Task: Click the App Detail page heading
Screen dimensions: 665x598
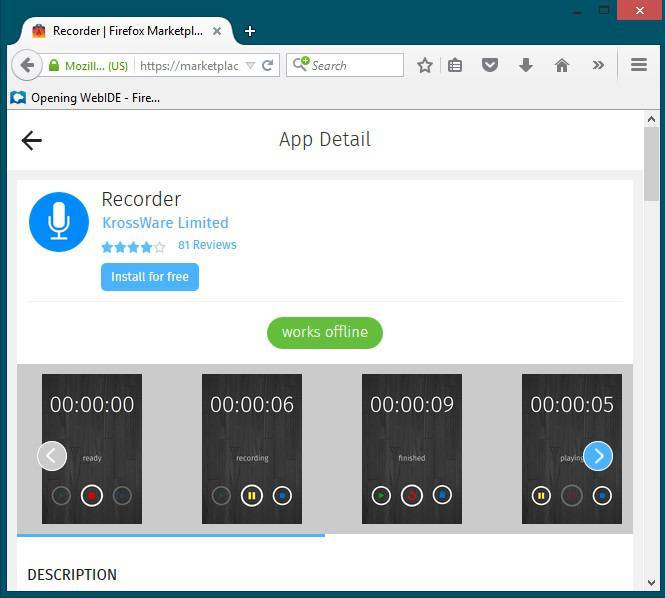Action: [x=325, y=140]
